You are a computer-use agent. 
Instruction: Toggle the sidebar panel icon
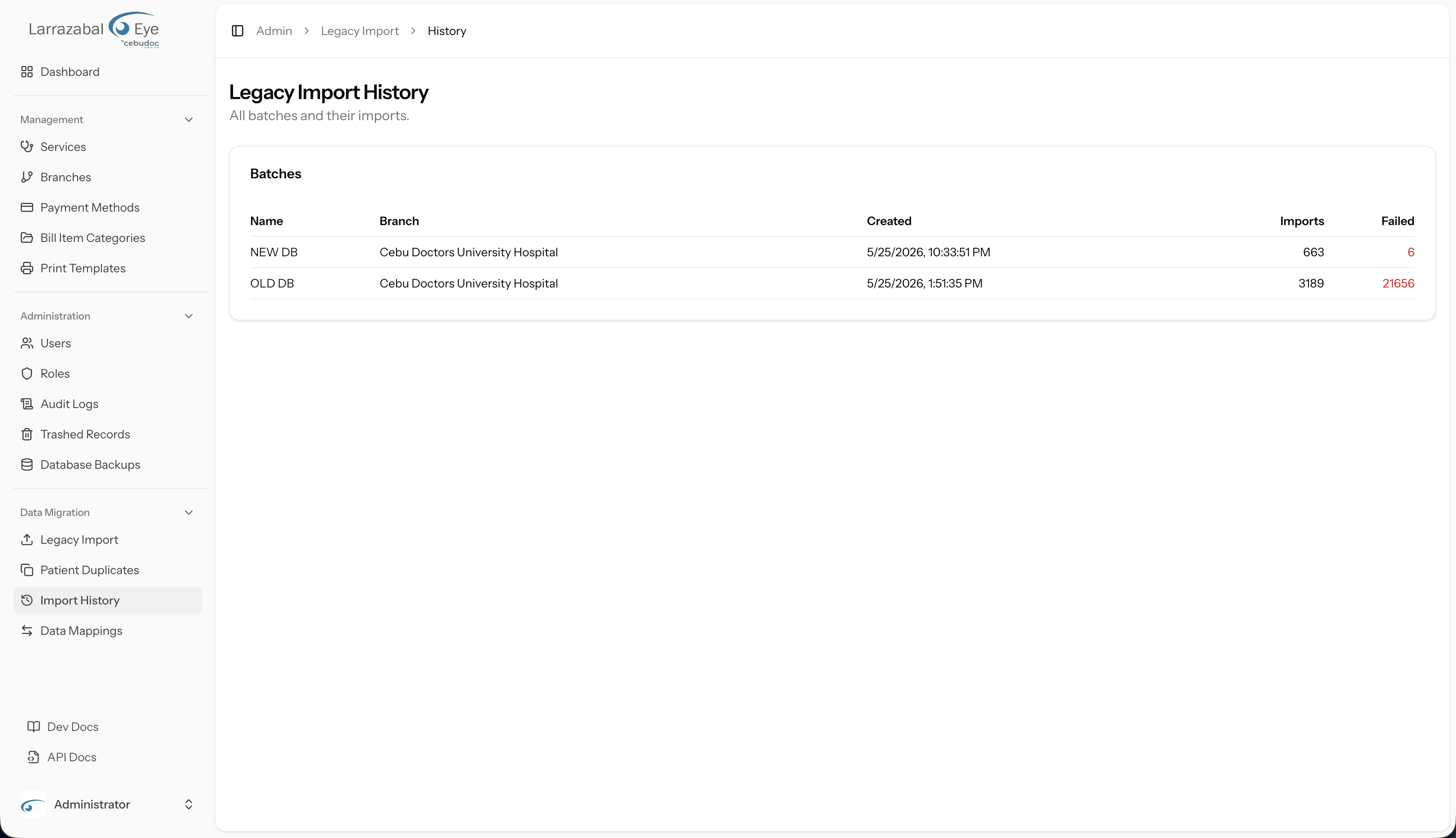(x=238, y=31)
